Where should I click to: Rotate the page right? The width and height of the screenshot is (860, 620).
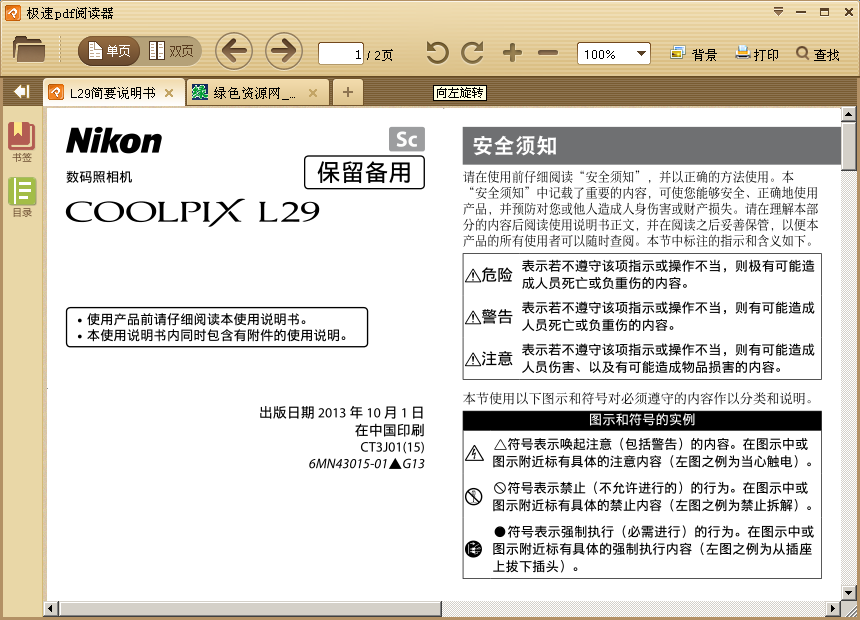point(474,51)
